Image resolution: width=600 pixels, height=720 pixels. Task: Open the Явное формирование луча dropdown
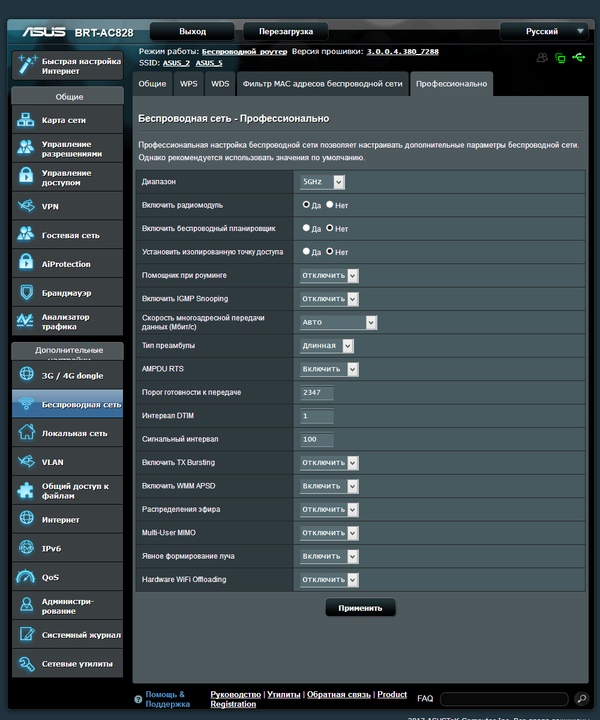[x=329, y=557]
